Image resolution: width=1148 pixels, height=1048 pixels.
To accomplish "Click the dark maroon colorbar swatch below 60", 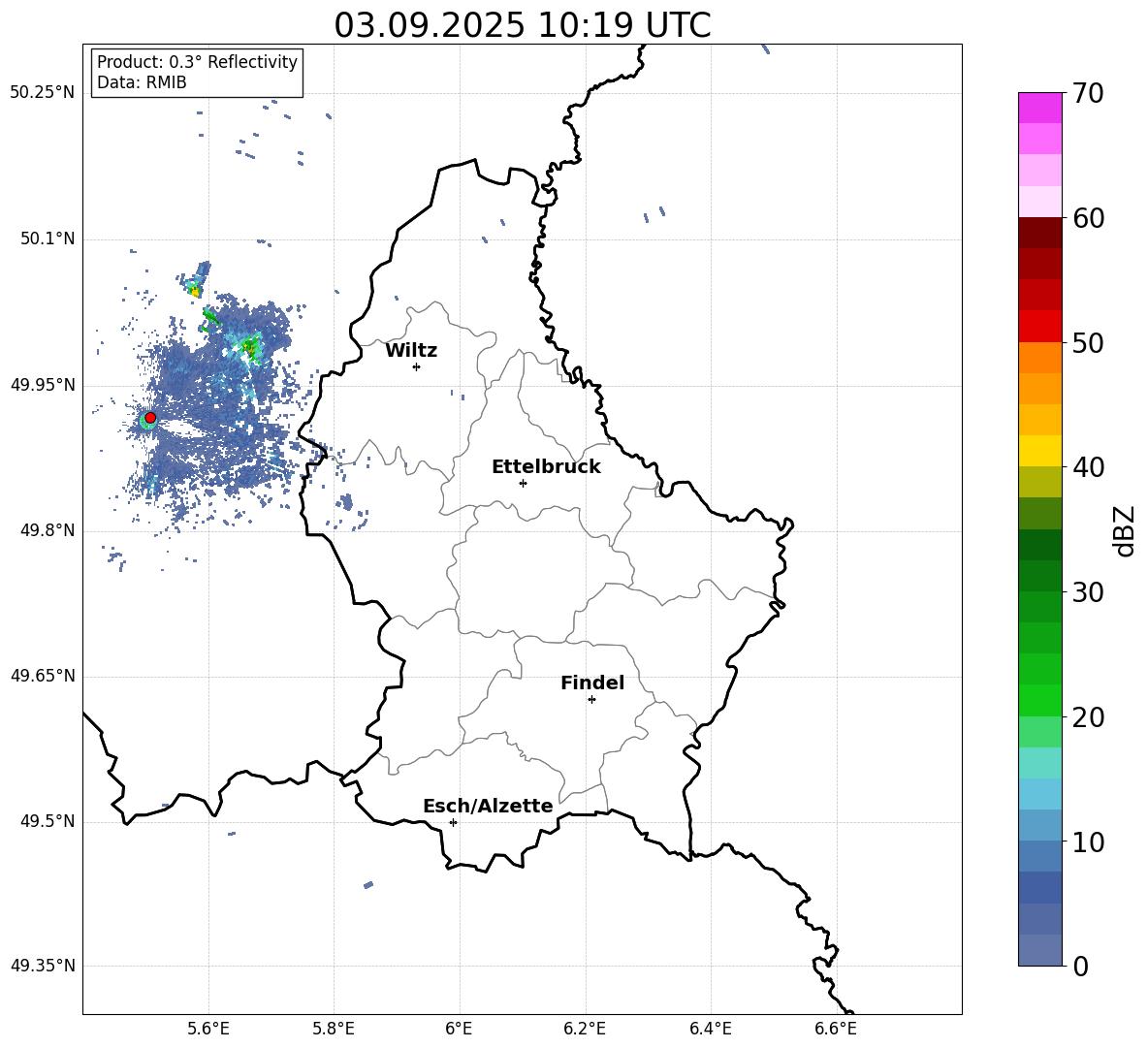I will (x=1039, y=233).
